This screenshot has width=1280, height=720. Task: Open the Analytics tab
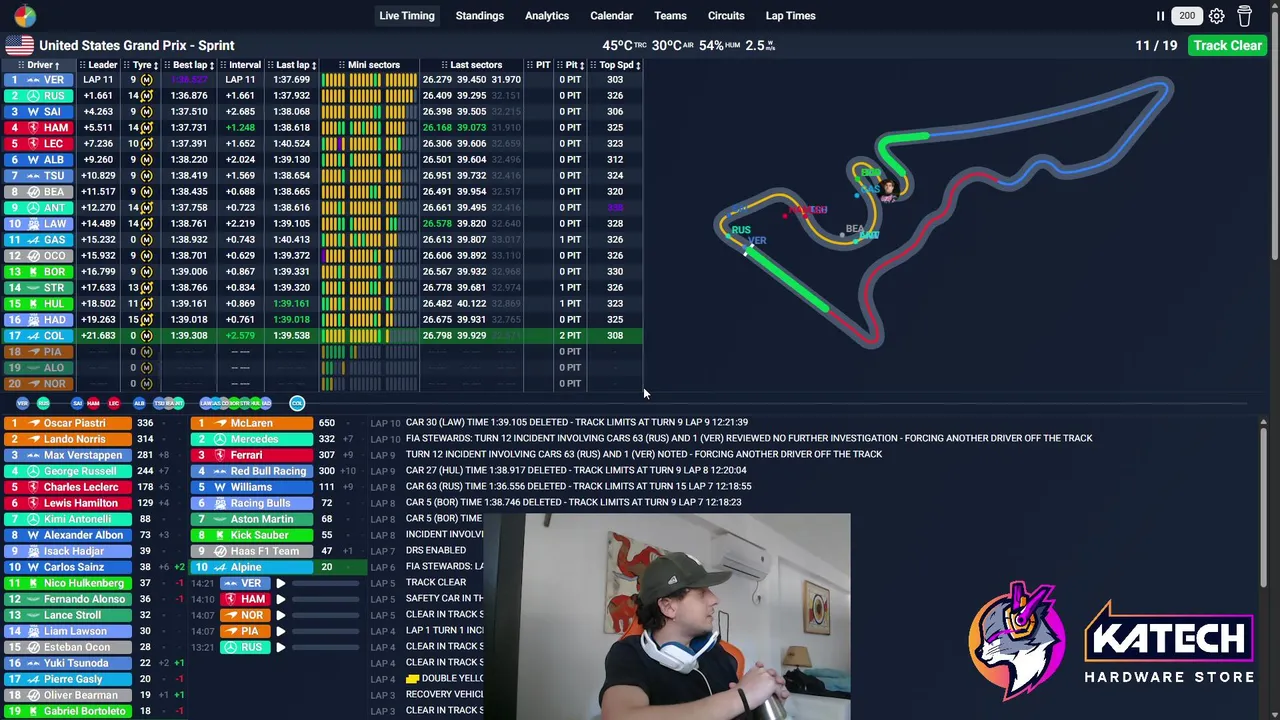[547, 16]
